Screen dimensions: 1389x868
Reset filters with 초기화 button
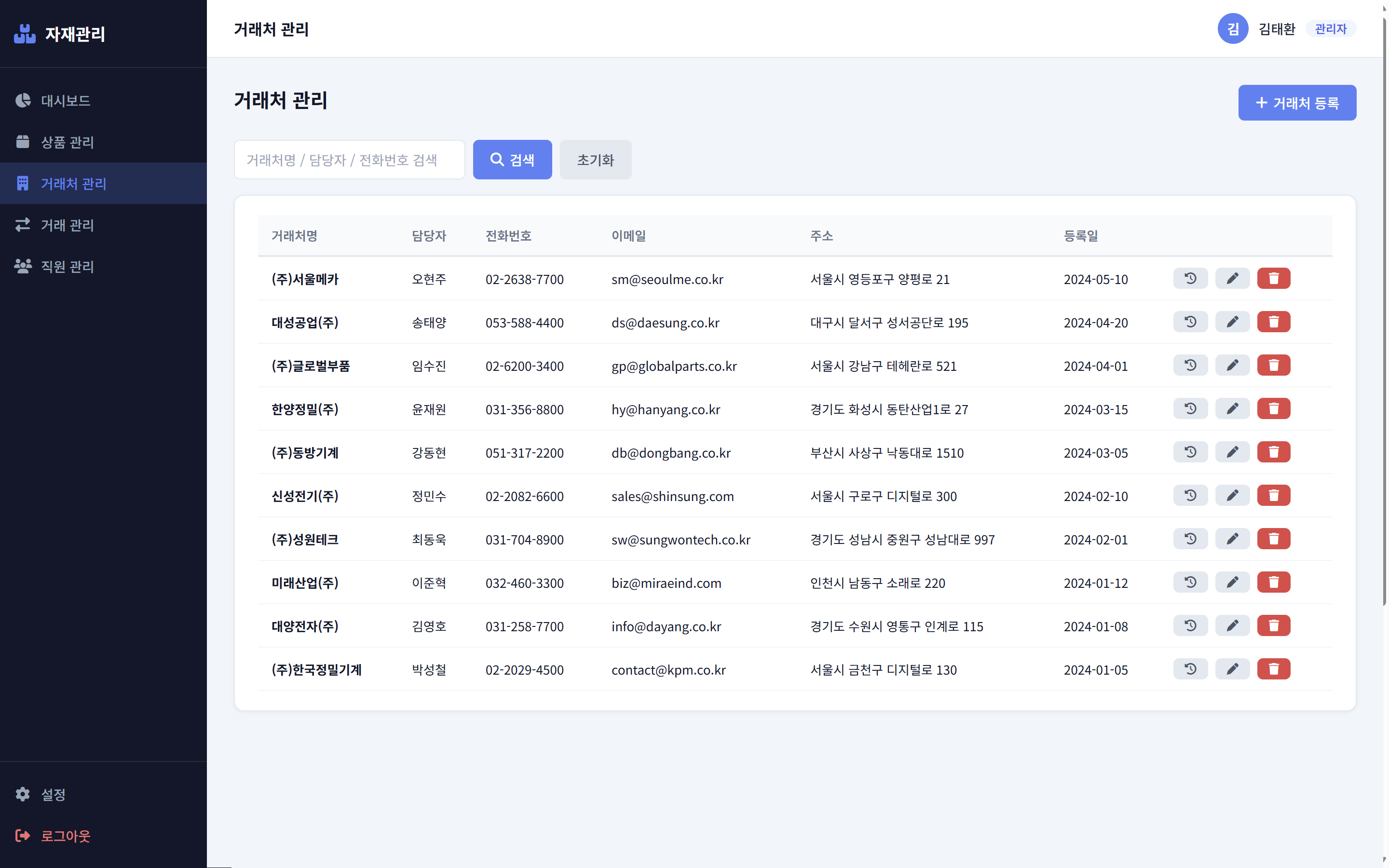coord(595,160)
